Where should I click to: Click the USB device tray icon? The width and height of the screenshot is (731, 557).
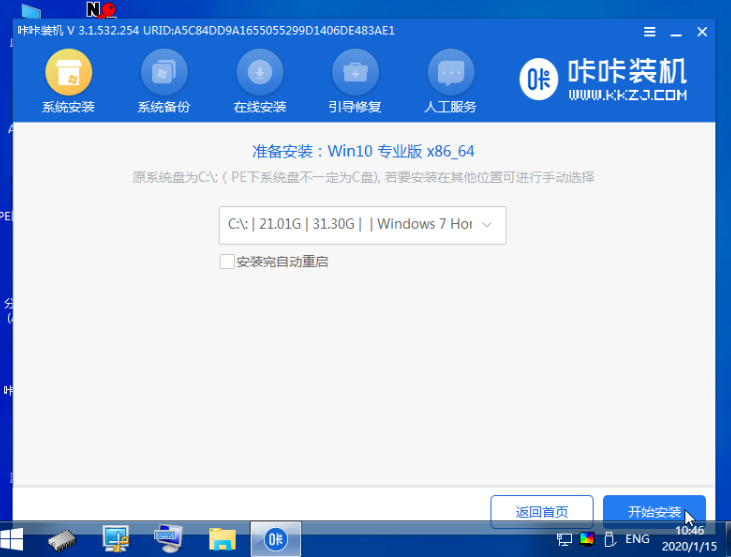pos(610,539)
